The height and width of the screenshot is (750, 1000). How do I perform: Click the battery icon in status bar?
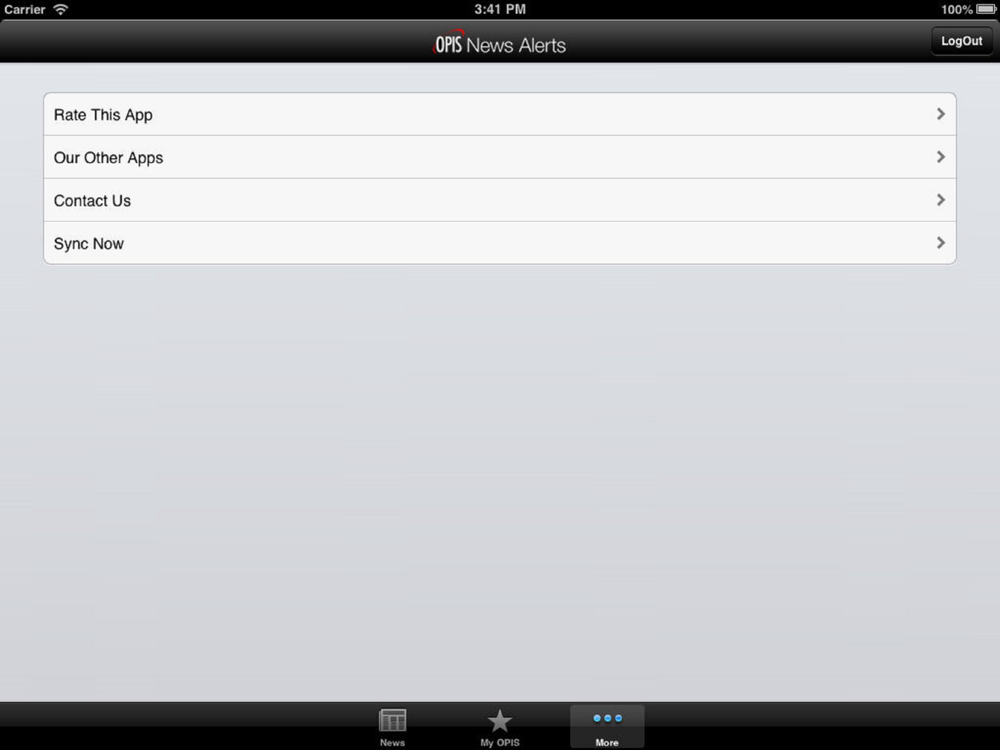986,9
